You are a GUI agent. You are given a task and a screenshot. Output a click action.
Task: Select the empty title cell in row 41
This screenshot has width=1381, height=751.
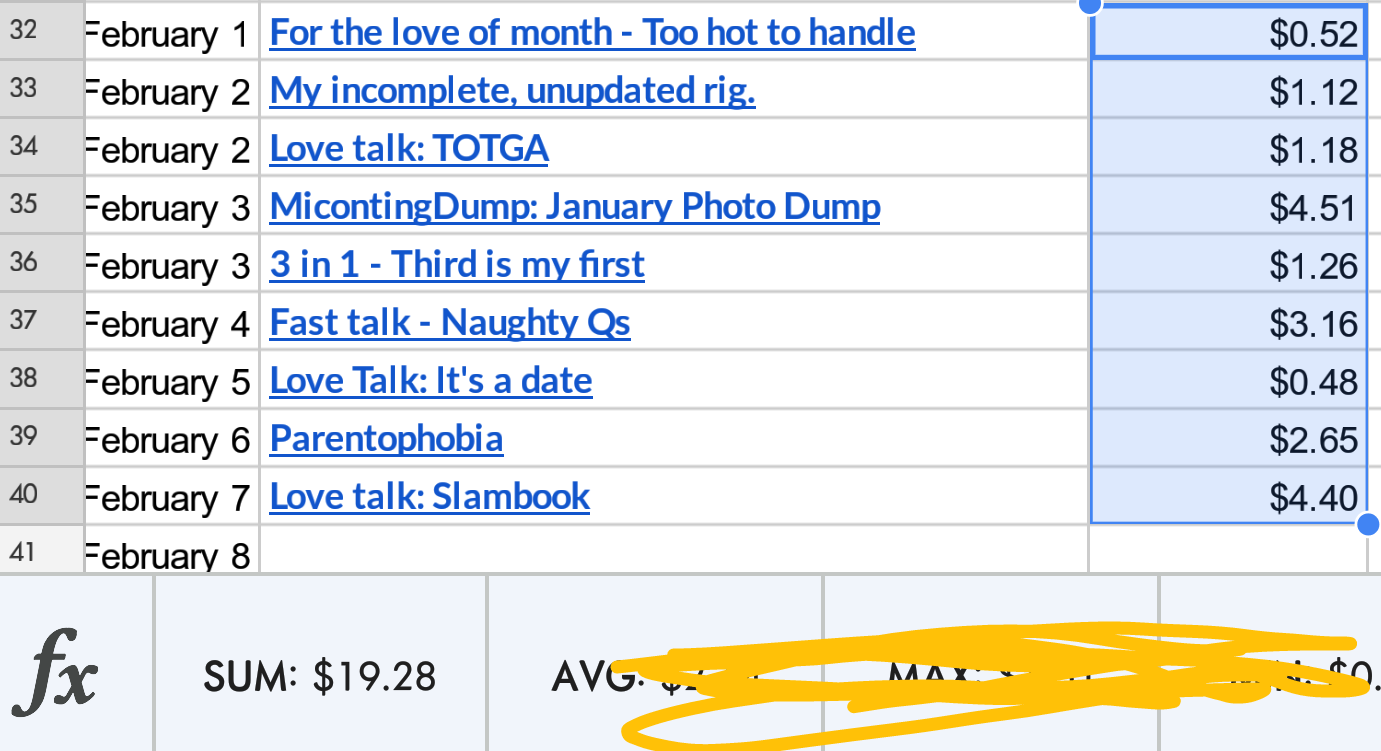click(x=674, y=550)
